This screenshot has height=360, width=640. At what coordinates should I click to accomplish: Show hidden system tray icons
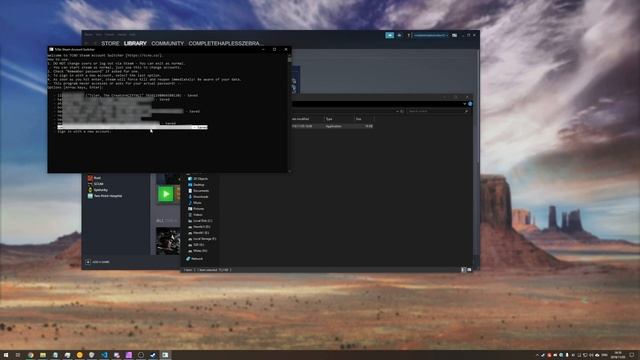(537, 355)
